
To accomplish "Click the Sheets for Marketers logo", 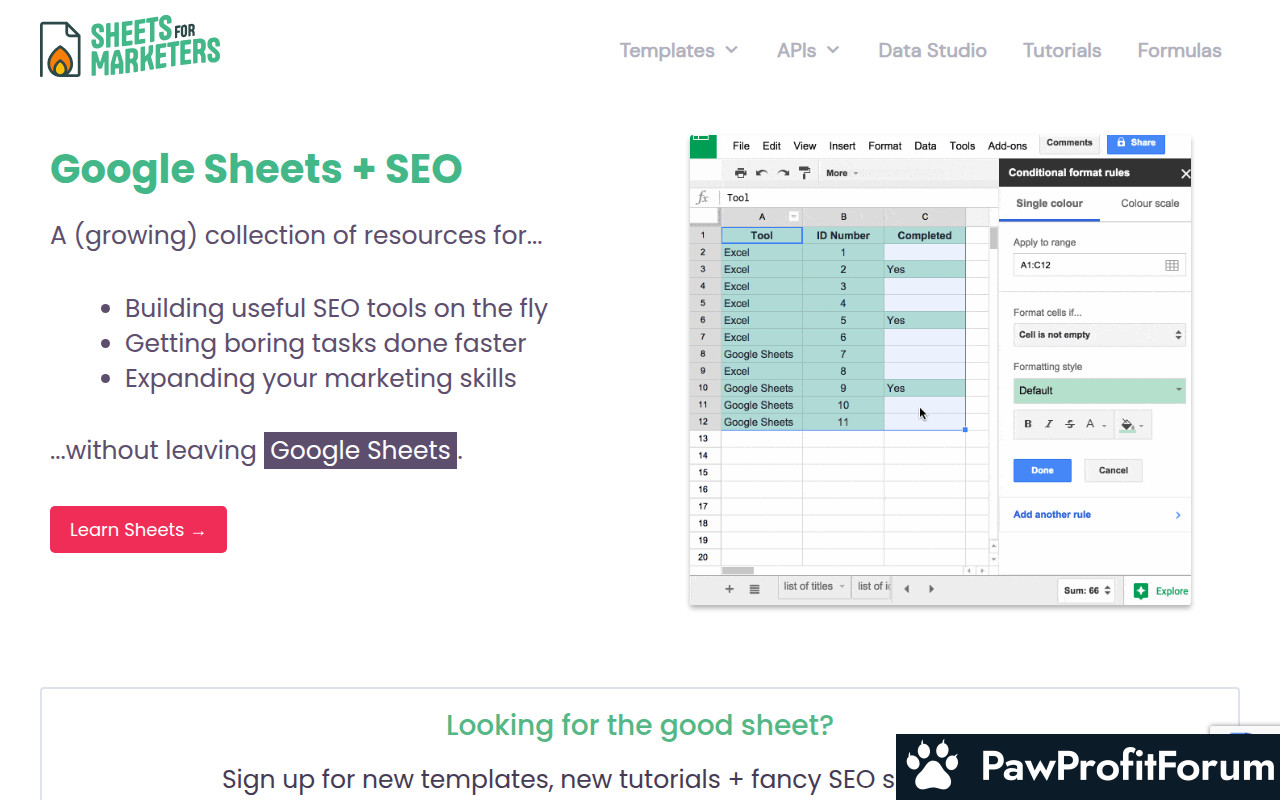I will pos(130,48).
